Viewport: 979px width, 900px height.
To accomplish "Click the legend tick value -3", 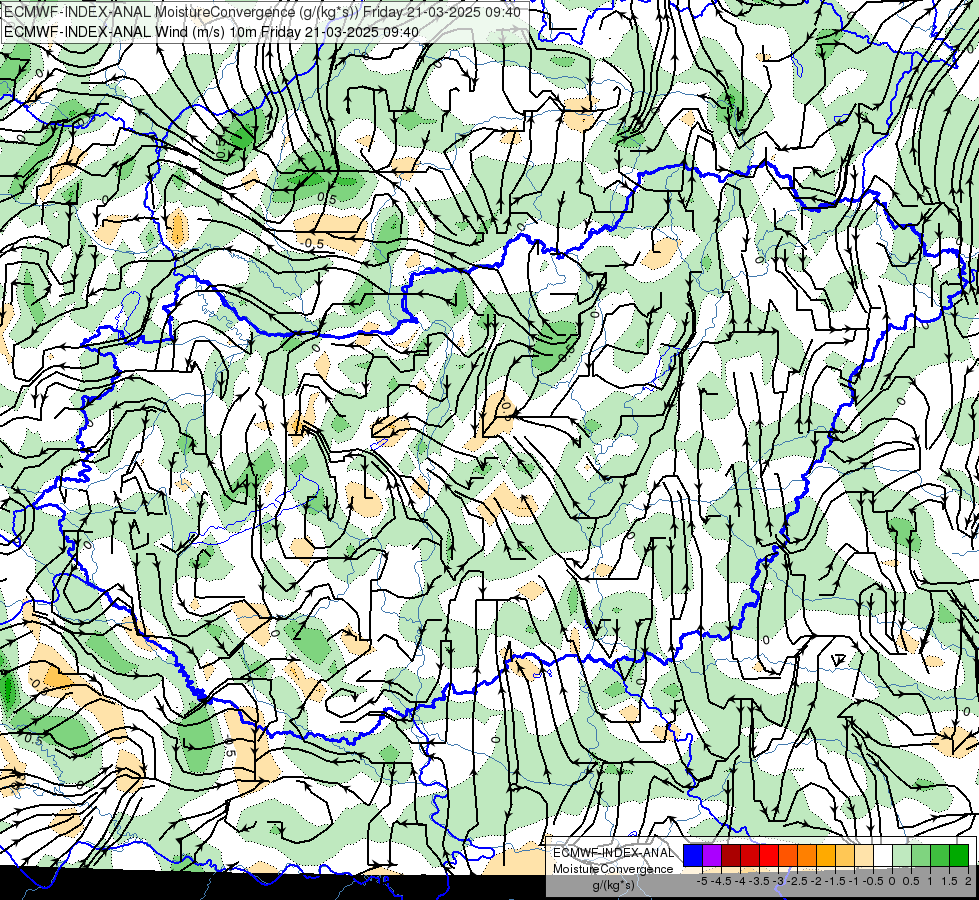I will click(778, 881).
